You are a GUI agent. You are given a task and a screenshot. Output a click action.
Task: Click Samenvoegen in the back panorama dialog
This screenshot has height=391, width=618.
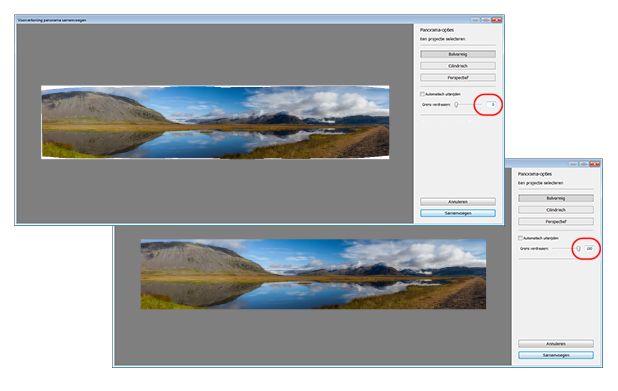(x=556, y=355)
